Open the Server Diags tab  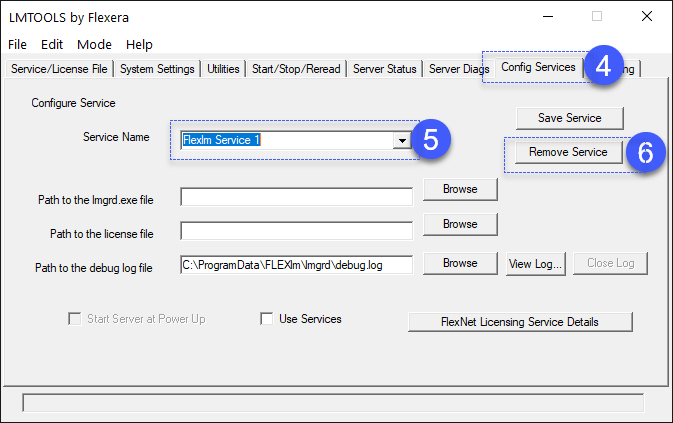pos(459,69)
